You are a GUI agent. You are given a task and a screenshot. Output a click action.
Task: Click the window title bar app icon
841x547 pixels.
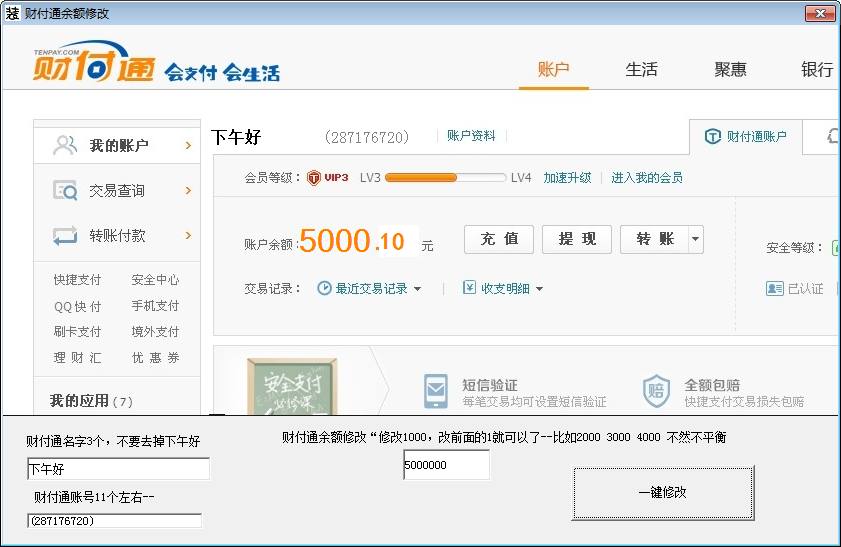[12, 13]
